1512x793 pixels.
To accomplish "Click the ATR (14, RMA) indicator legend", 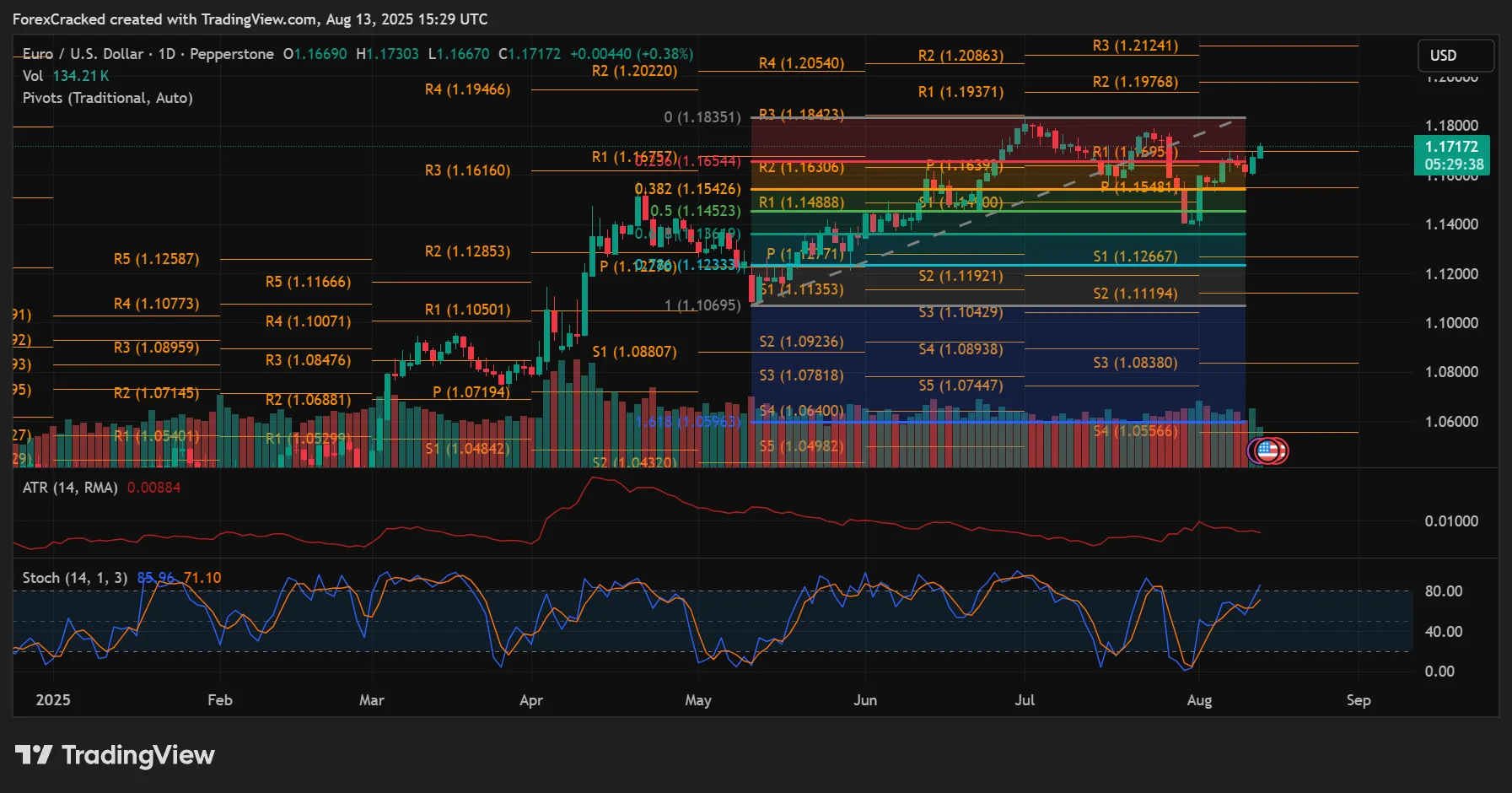I will coord(69,487).
